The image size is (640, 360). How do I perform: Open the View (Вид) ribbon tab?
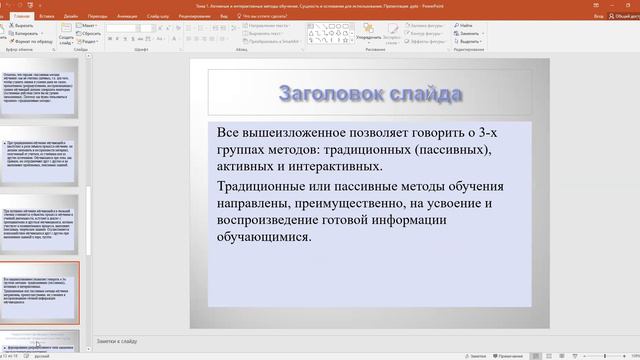[x=224, y=16]
